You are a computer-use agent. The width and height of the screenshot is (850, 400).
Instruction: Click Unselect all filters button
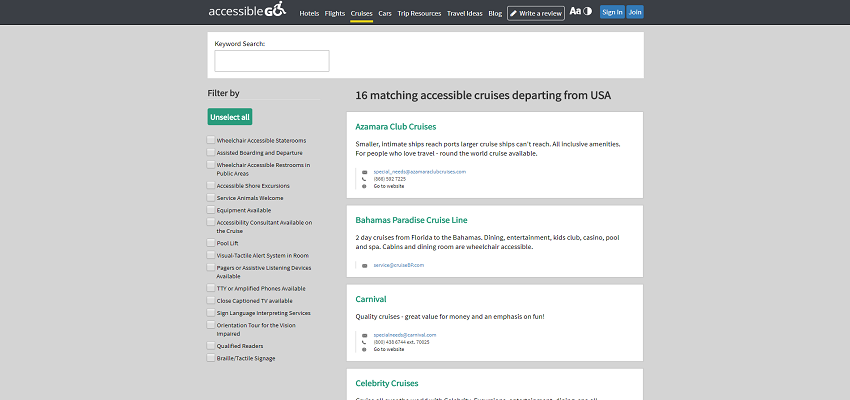[x=230, y=117]
